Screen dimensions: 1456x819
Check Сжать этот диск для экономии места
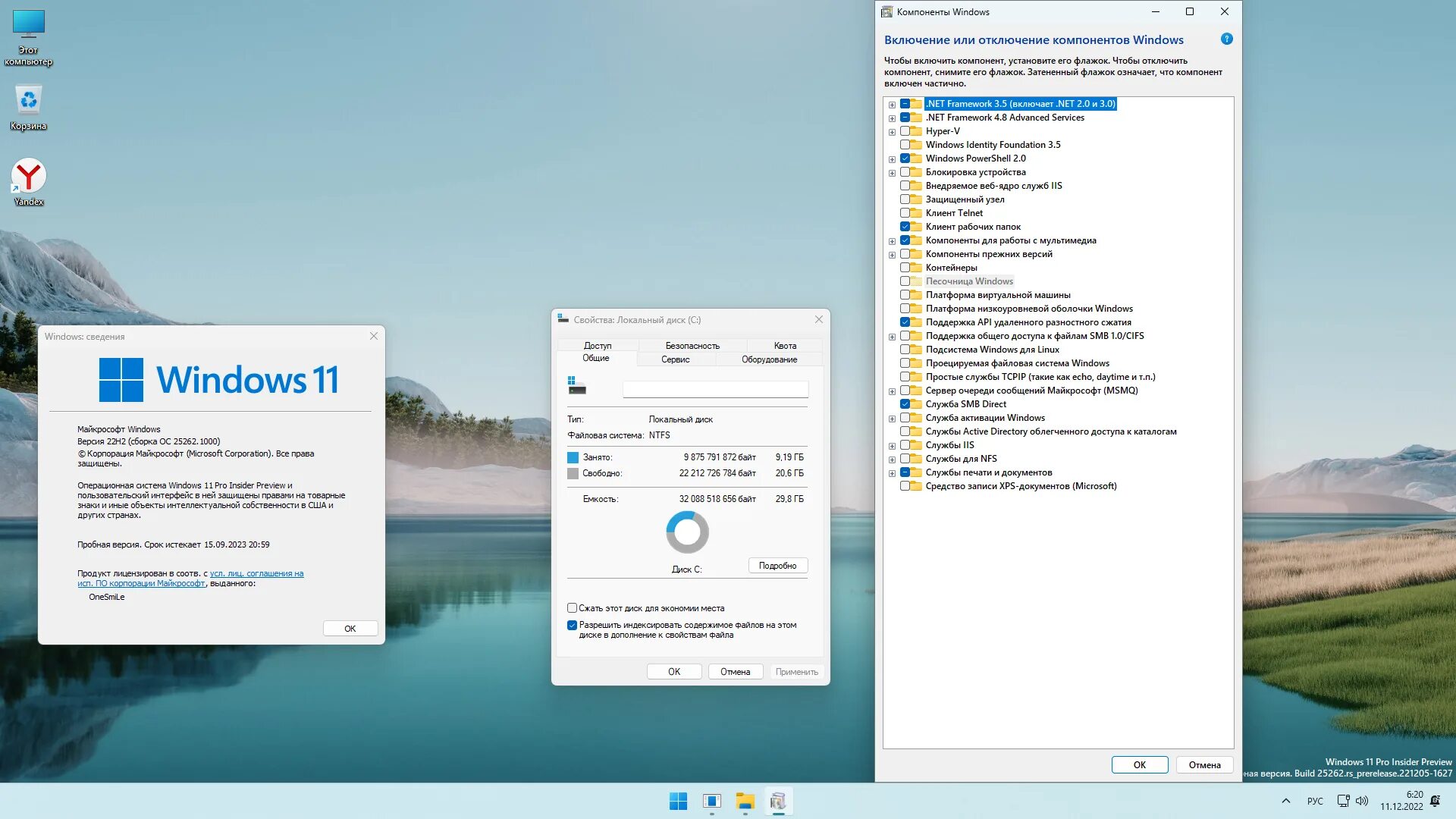point(573,607)
